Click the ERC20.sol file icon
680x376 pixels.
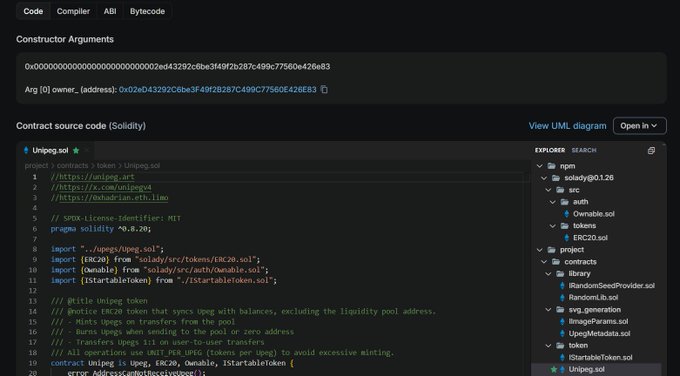pos(566,238)
